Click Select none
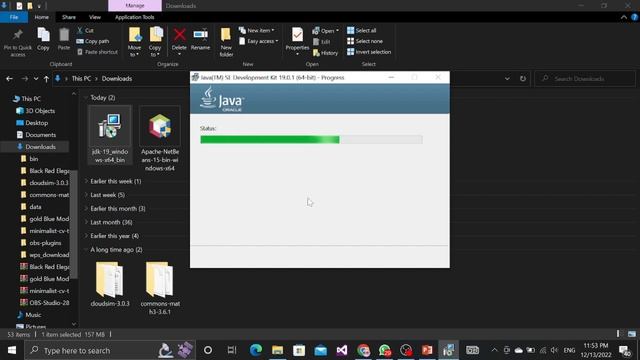The image size is (640, 360). [x=365, y=41]
